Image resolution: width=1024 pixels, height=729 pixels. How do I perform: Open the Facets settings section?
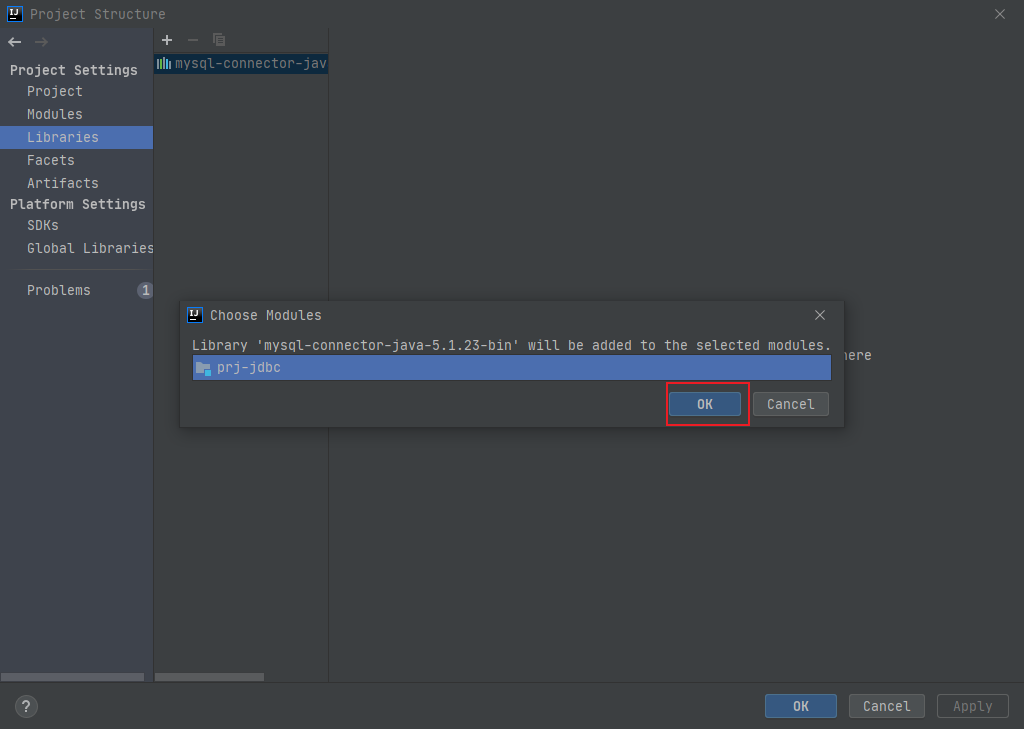point(51,160)
